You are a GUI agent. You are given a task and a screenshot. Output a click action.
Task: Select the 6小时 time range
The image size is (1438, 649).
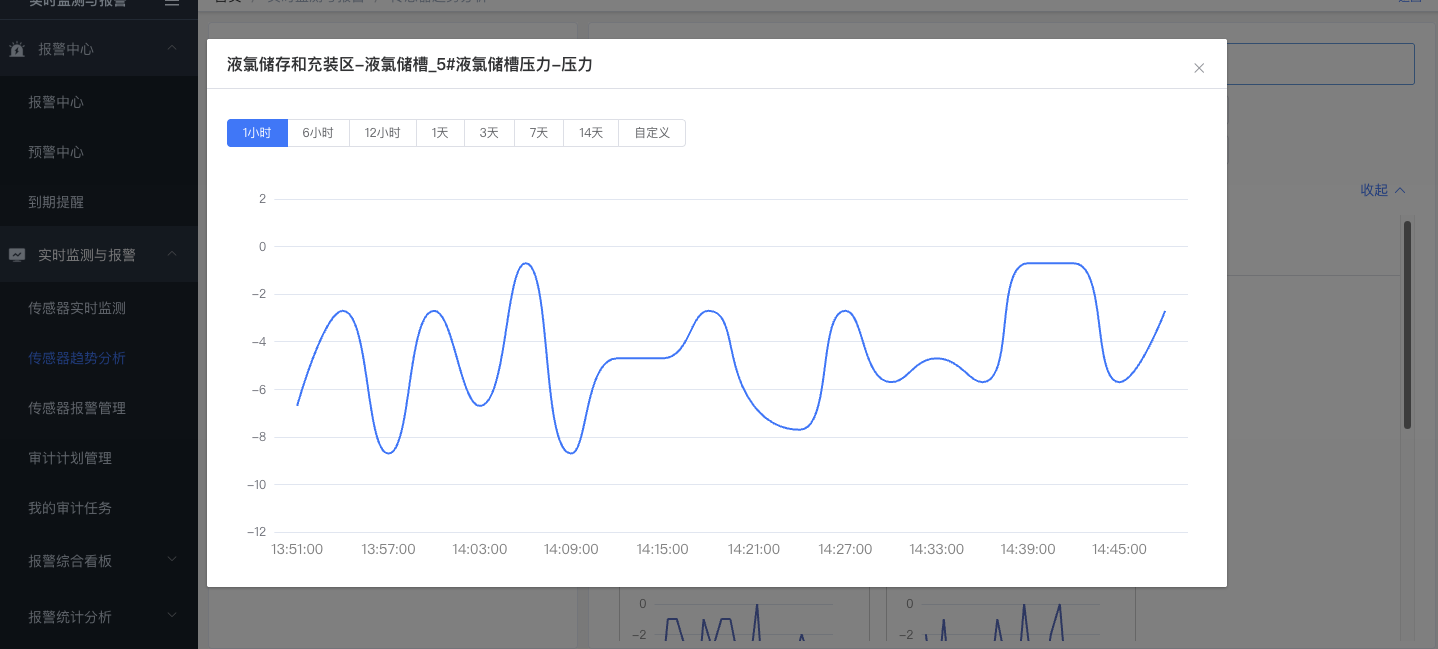click(x=318, y=133)
